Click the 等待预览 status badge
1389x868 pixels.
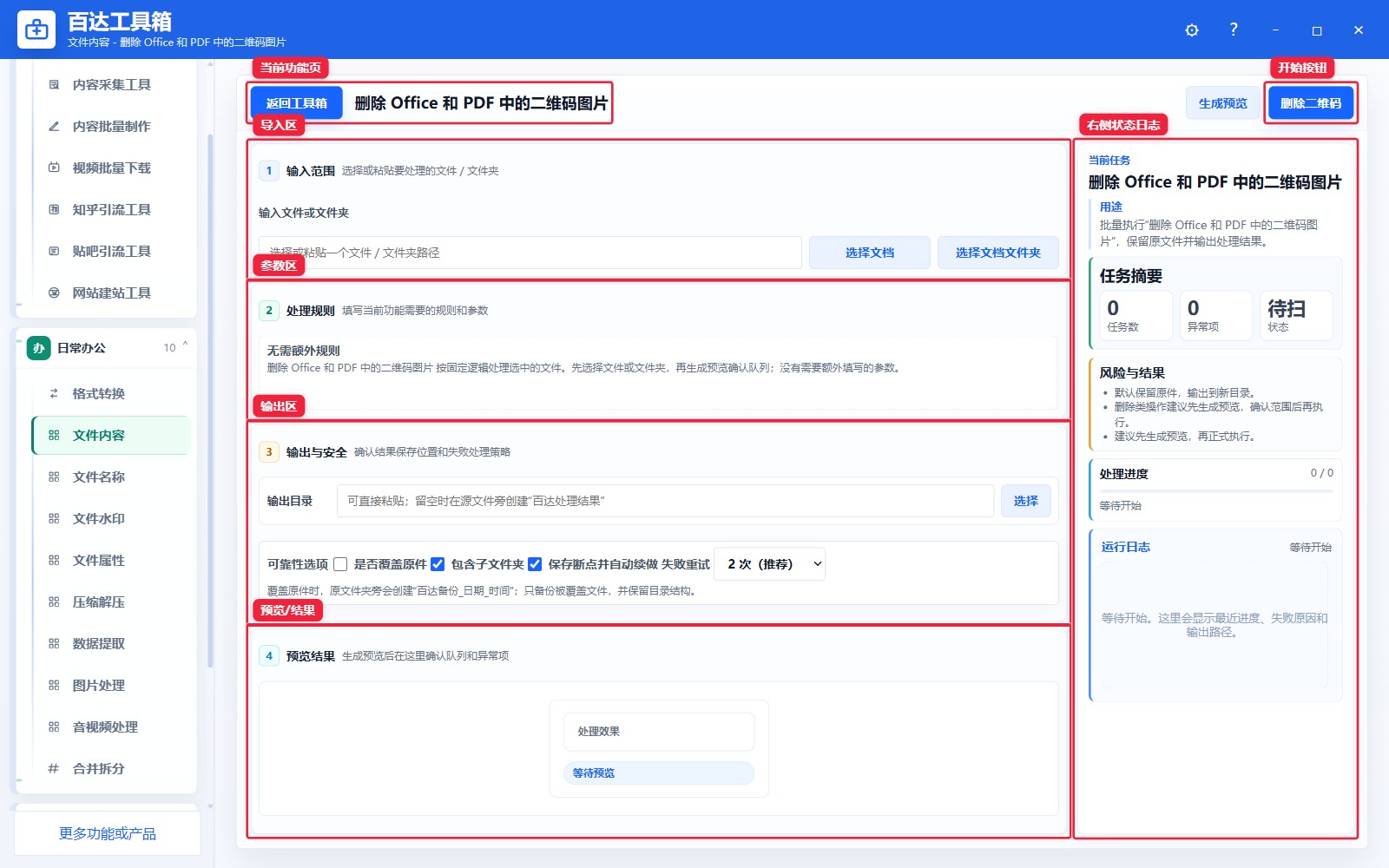click(659, 773)
